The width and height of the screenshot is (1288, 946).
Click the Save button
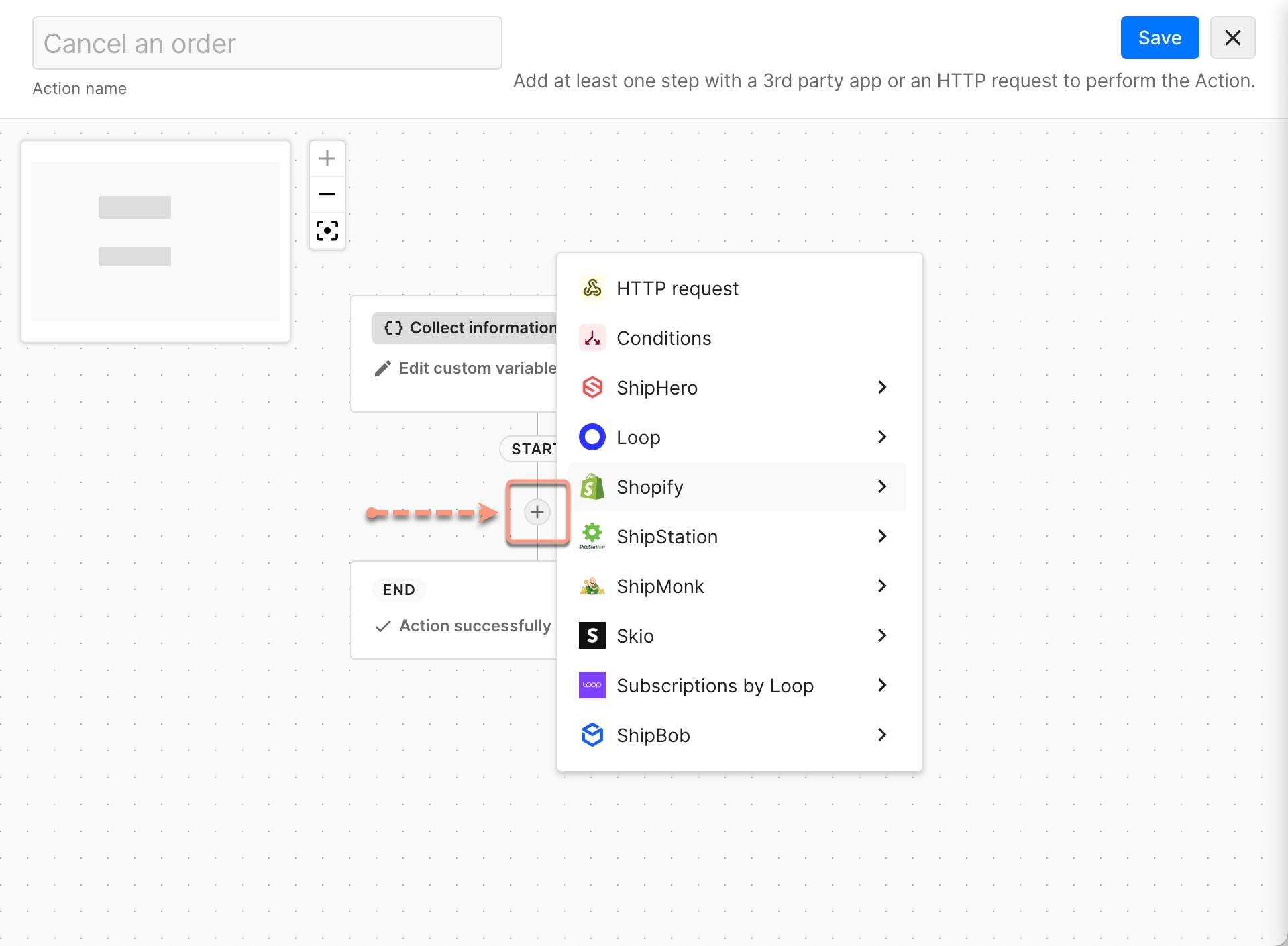1159,38
